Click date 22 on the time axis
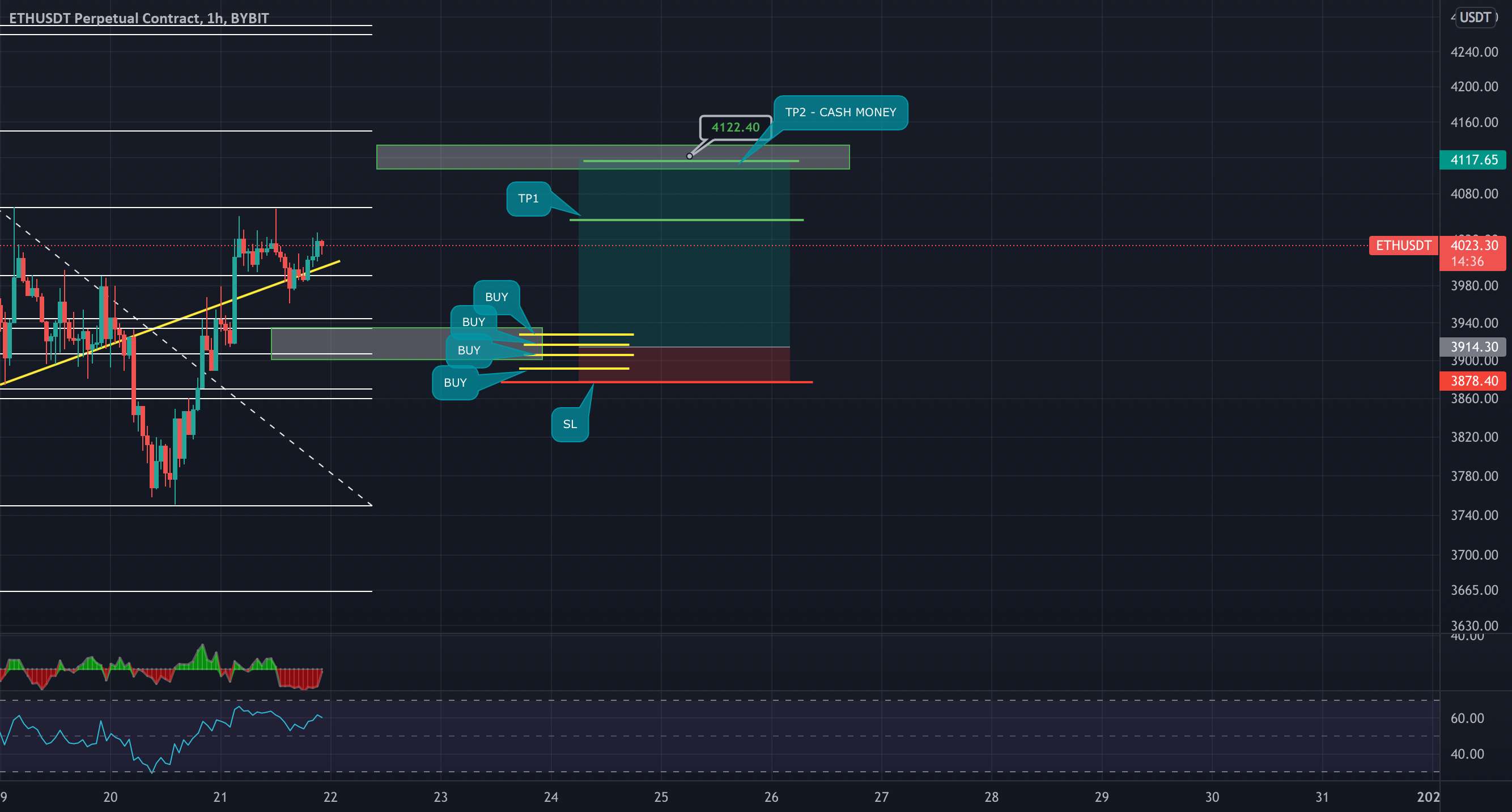Screen dimensions: 1512x812 pyautogui.click(x=330, y=797)
